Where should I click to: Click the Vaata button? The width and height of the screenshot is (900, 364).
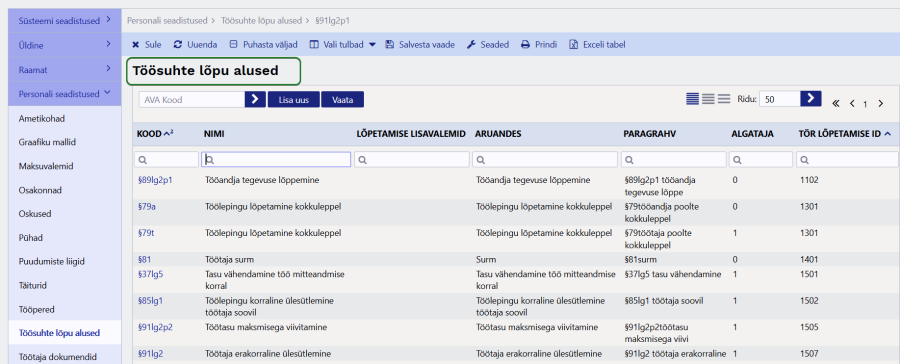[342, 99]
